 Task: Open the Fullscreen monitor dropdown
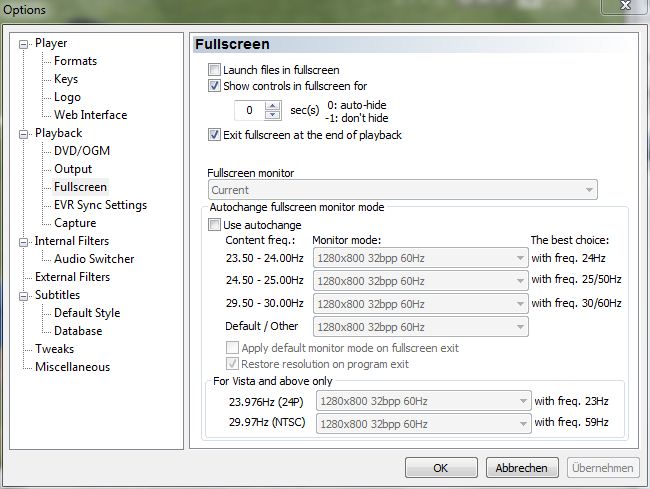pos(402,190)
